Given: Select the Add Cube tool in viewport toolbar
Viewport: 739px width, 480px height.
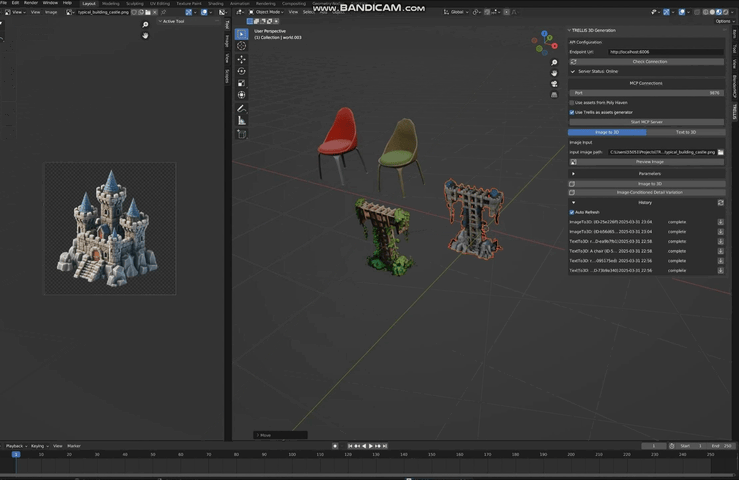Looking at the screenshot, I should tap(241, 134).
